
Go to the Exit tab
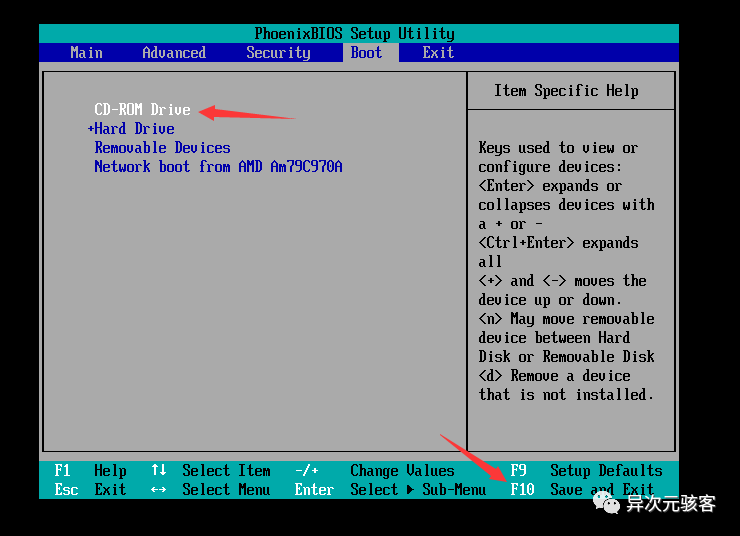click(438, 52)
